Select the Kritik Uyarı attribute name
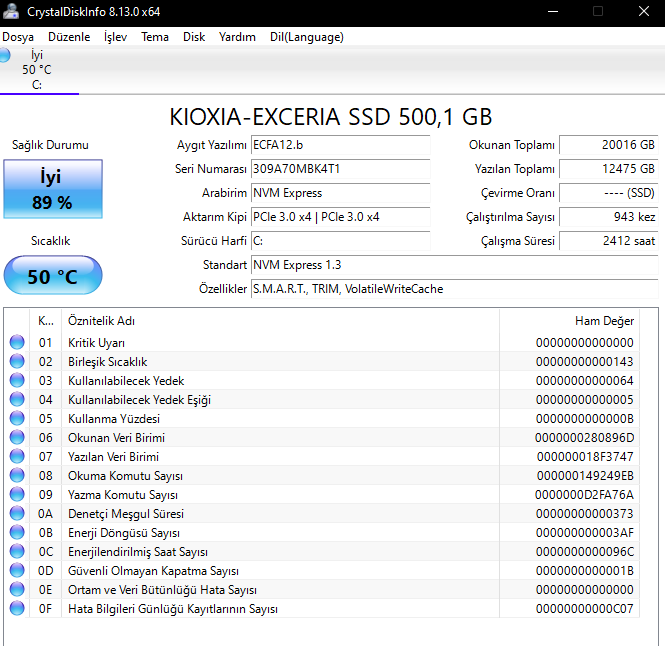This screenshot has height=646, width=665. (x=96, y=342)
